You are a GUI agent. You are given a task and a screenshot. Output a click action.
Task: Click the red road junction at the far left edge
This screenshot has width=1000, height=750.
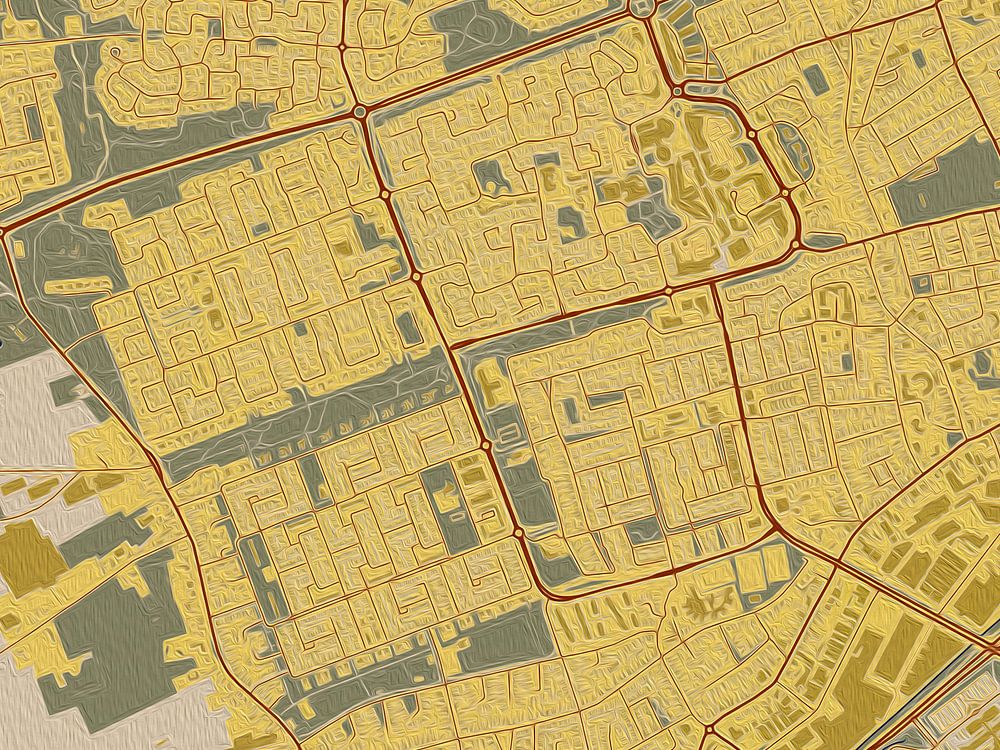pos(3,230)
